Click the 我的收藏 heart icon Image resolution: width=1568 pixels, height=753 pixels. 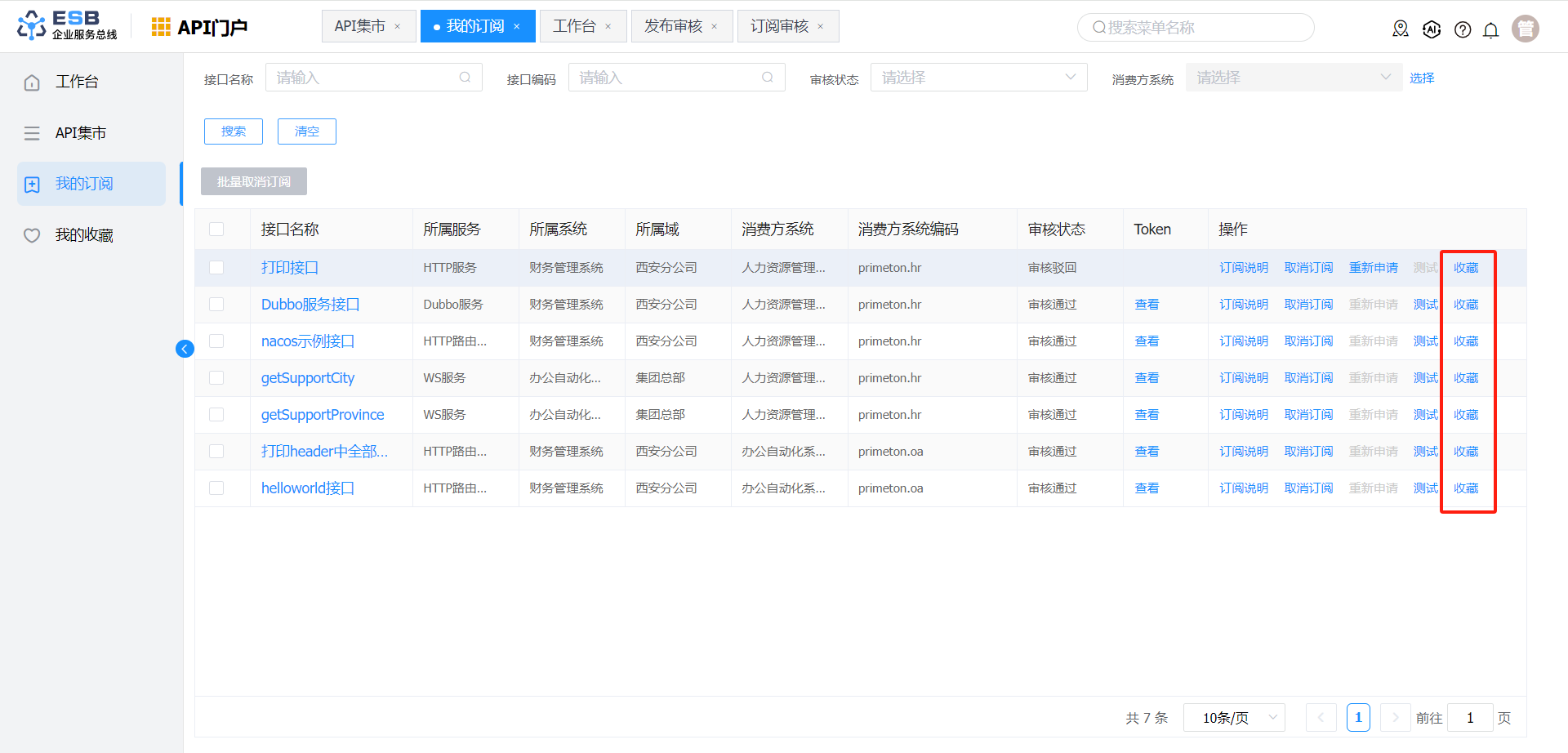pos(32,236)
